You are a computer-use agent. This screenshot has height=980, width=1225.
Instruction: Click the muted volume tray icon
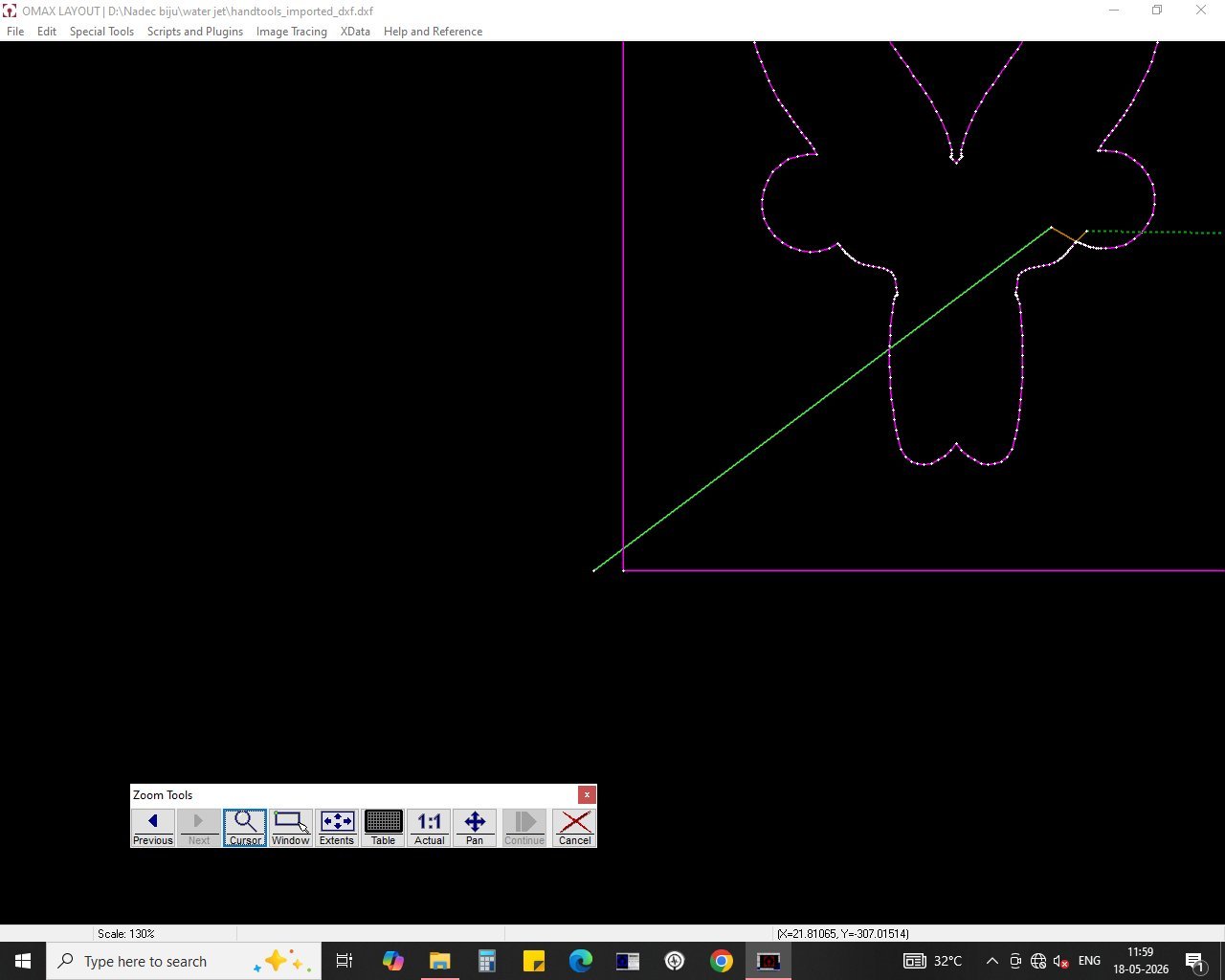(x=1060, y=961)
